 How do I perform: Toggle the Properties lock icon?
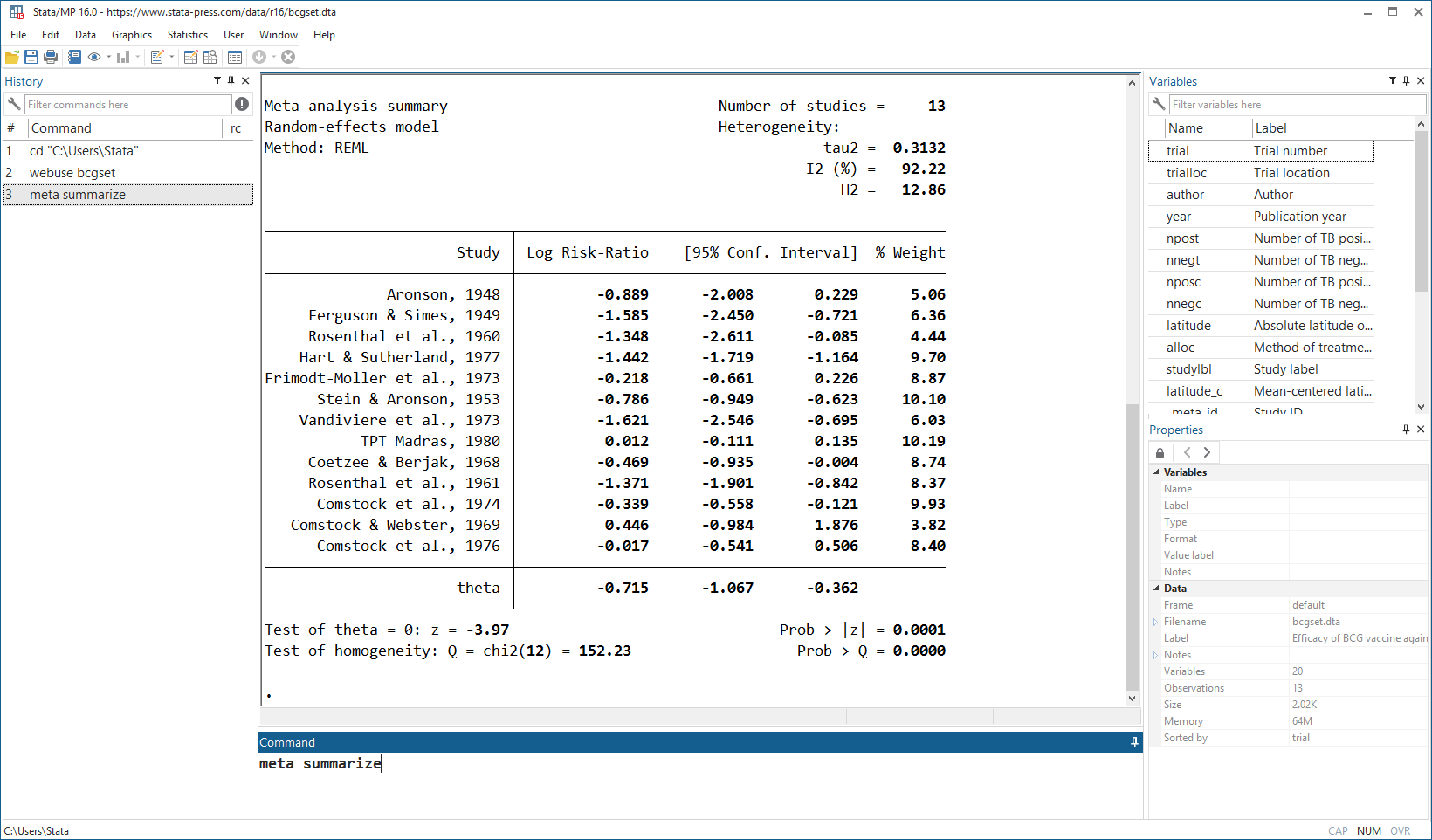(1160, 452)
